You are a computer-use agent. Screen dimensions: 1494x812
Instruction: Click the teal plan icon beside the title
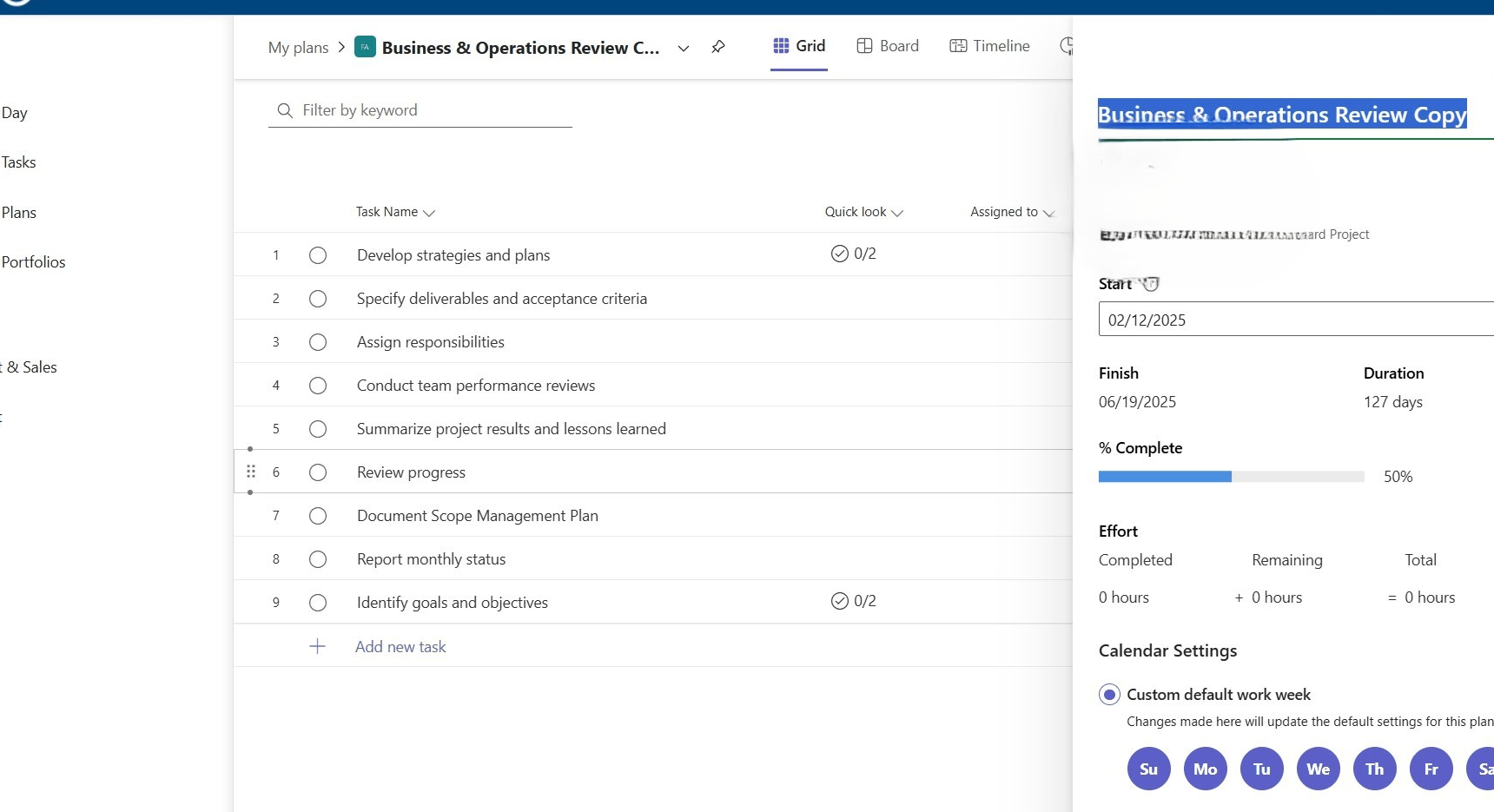(366, 47)
